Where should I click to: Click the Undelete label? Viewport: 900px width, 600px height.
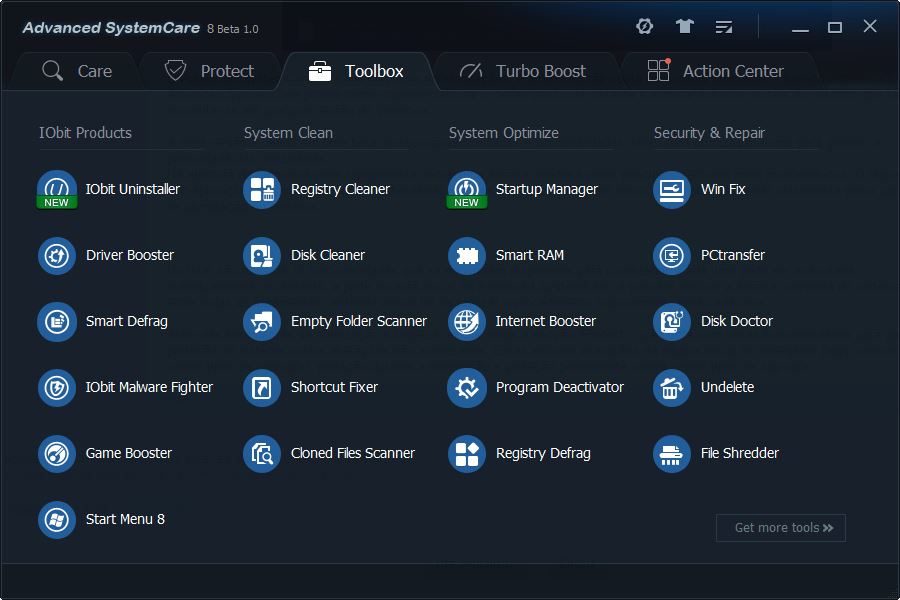pos(727,388)
